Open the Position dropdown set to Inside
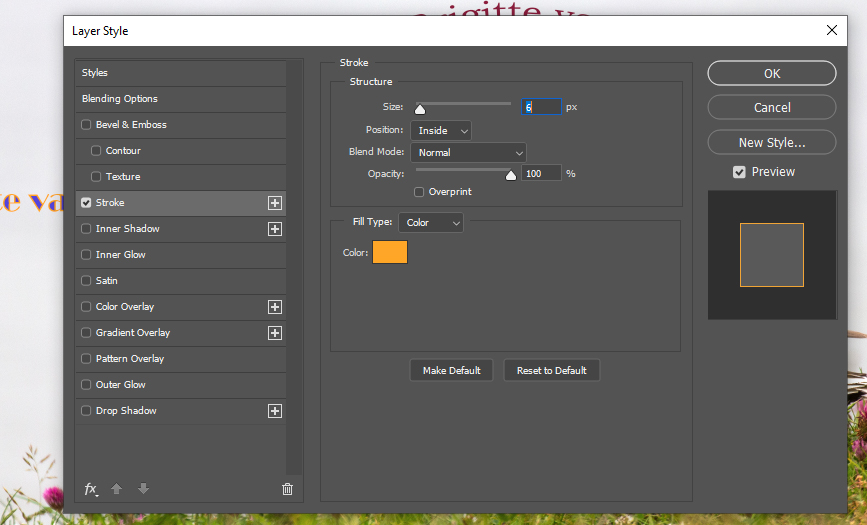 click(x=440, y=131)
